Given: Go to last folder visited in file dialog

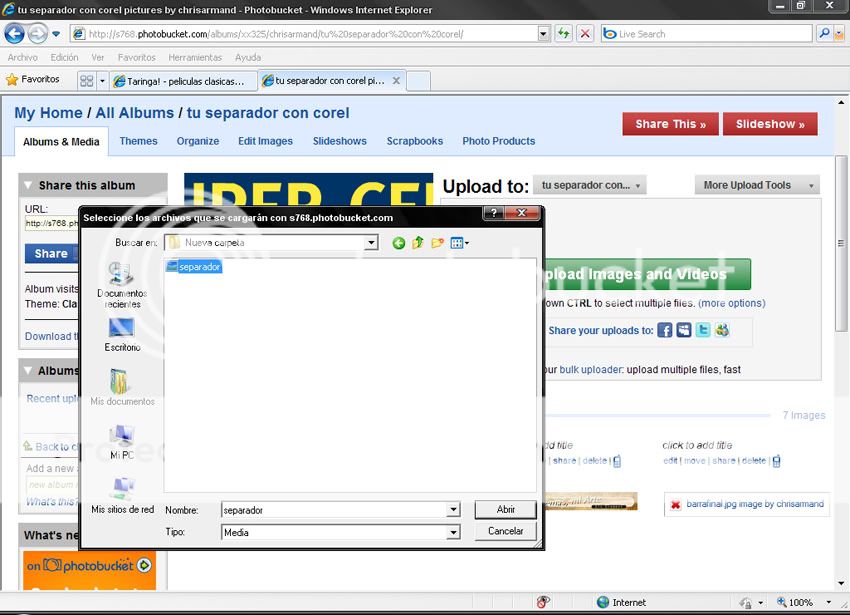Looking at the screenshot, I should [x=398, y=243].
